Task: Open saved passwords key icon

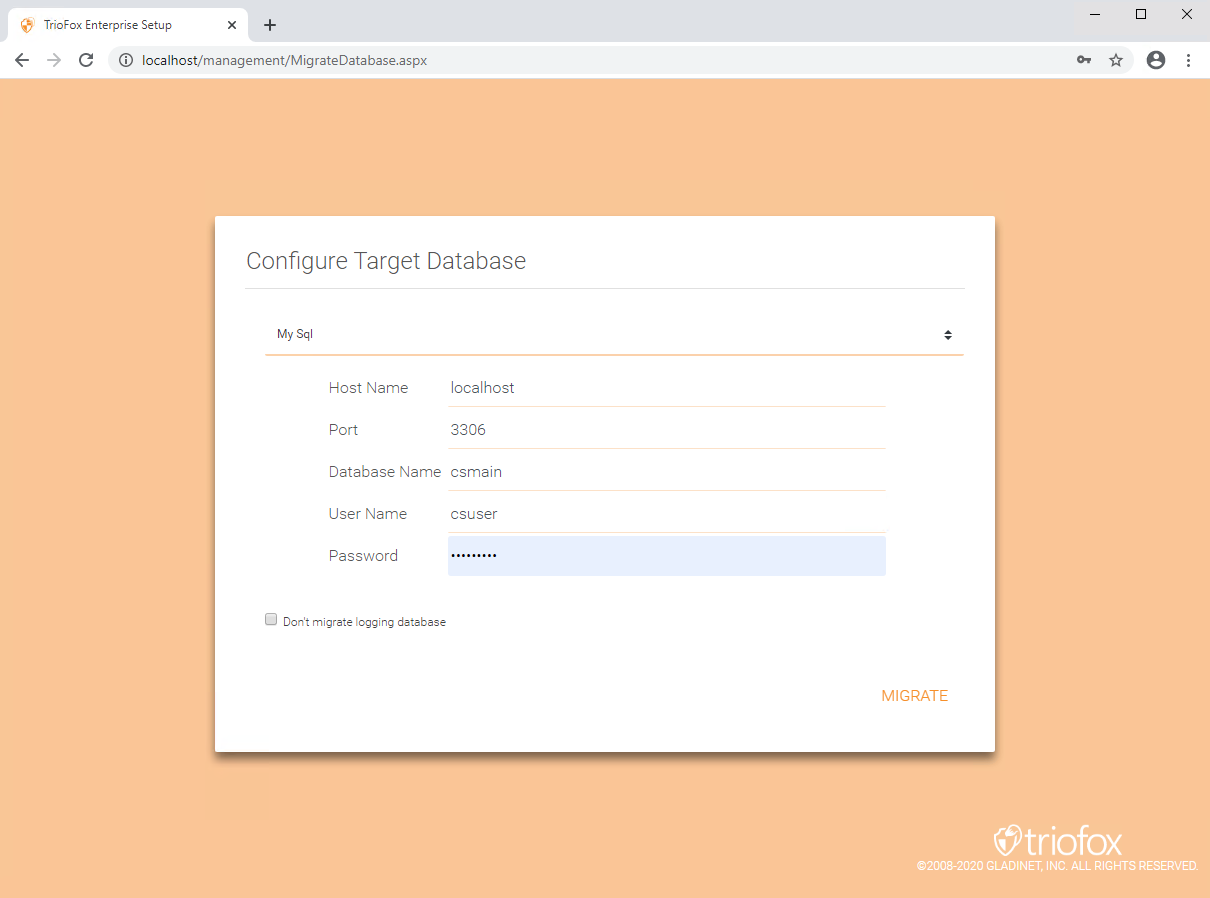Action: (1084, 60)
